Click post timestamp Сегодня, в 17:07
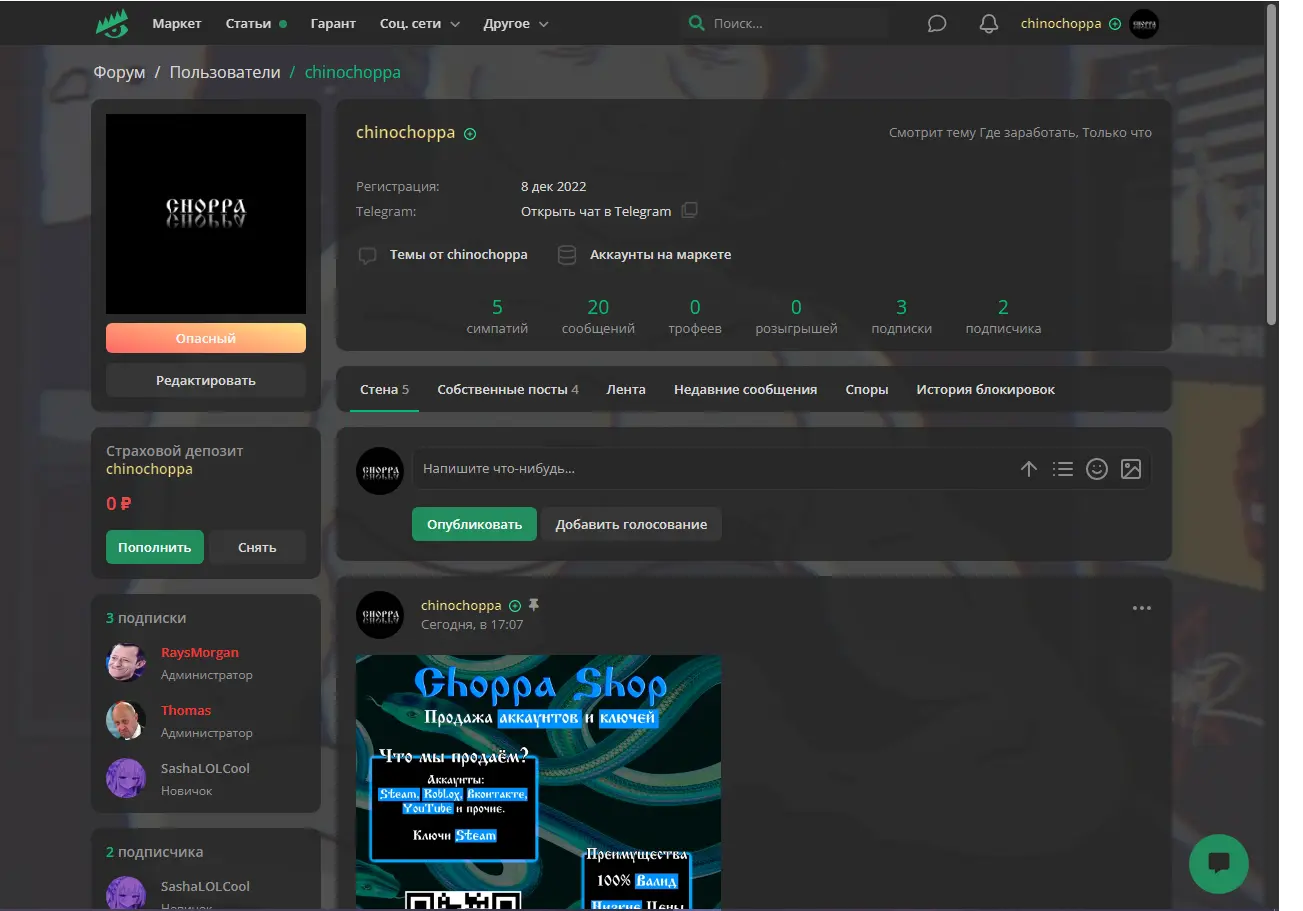1303x911 pixels. 472,624
